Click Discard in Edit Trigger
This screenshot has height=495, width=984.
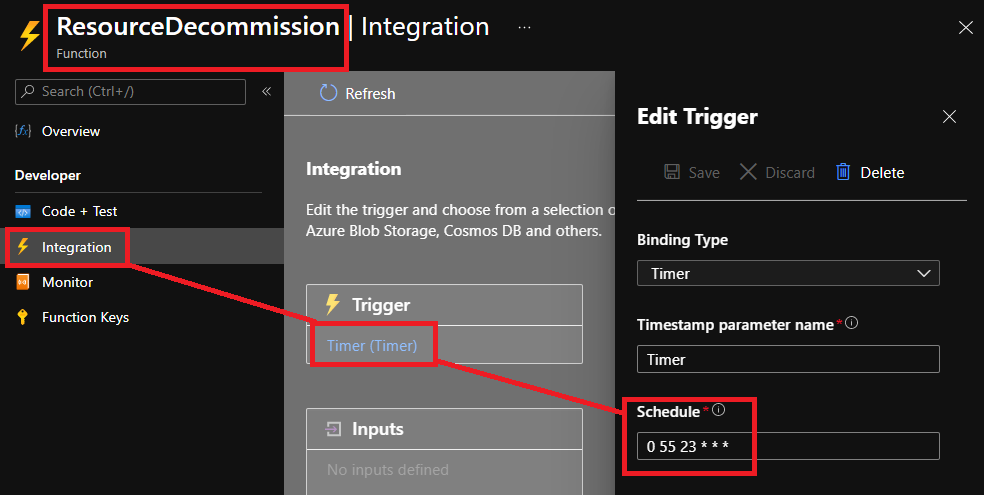[x=777, y=173]
